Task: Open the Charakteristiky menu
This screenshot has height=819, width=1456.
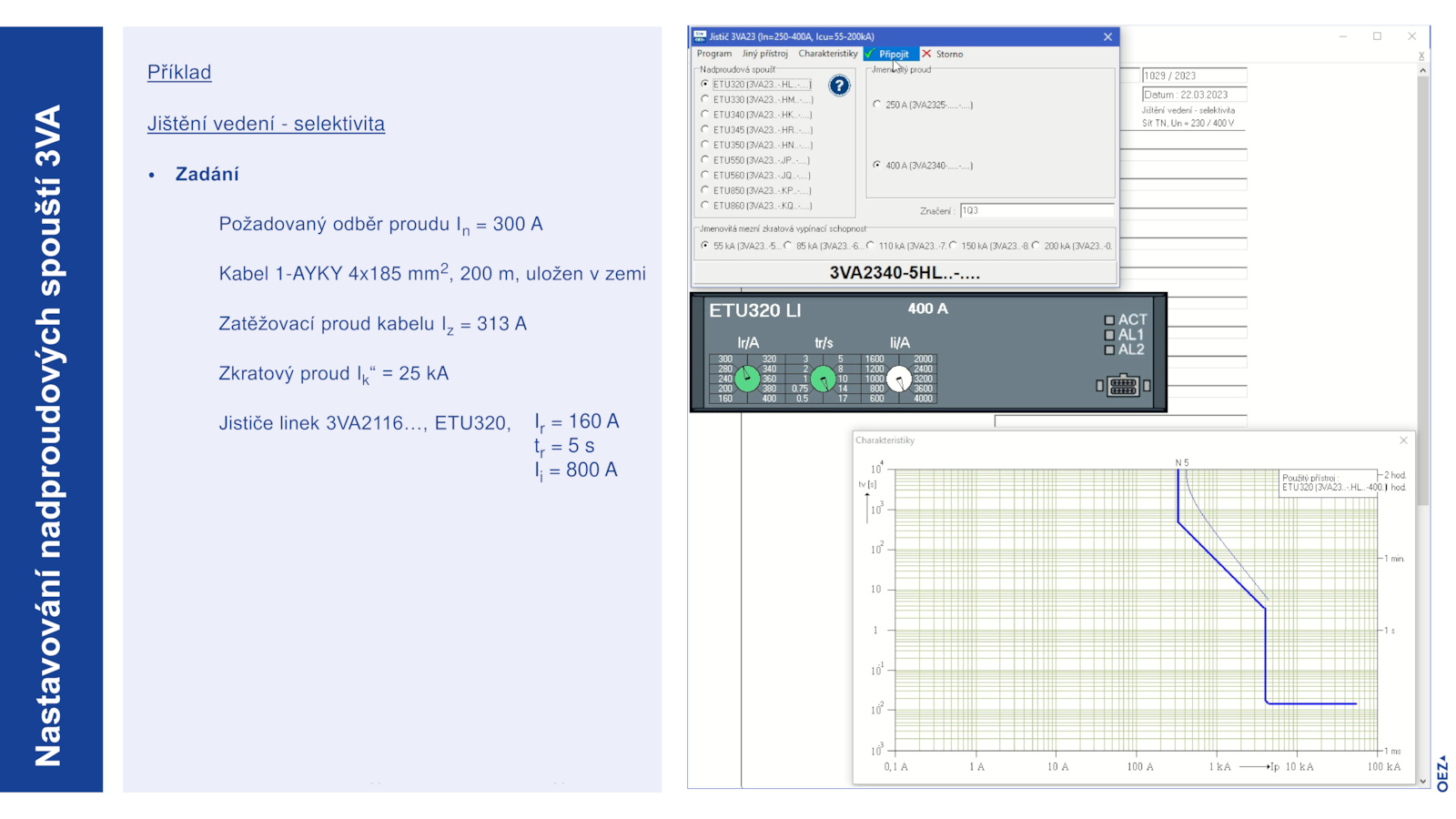Action: pyautogui.click(x=827, y=54)
